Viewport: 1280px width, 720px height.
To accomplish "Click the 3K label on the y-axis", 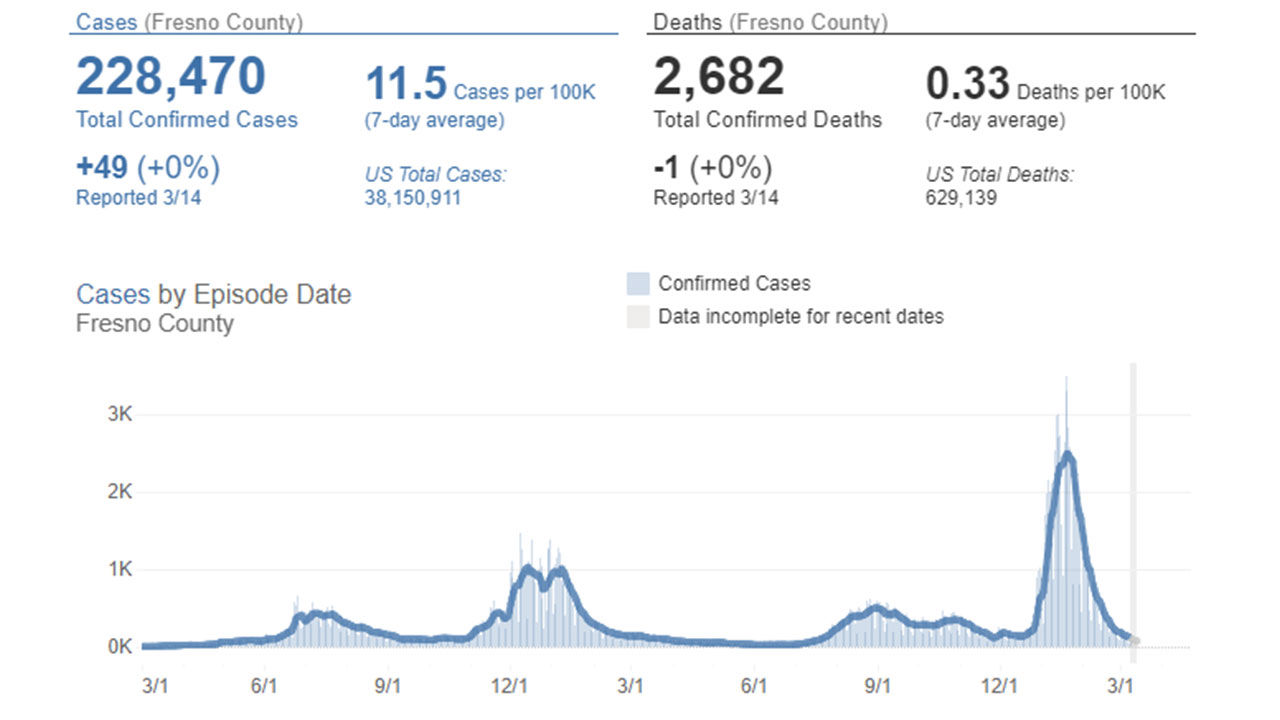I will tap(120, 415).
